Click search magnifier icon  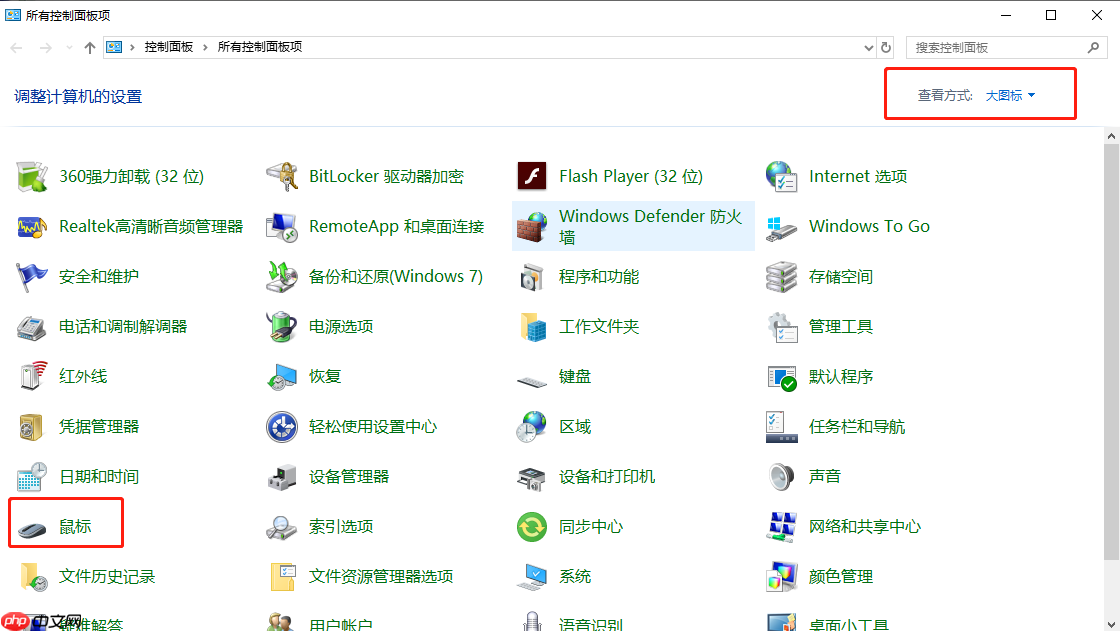[1093, 47]
